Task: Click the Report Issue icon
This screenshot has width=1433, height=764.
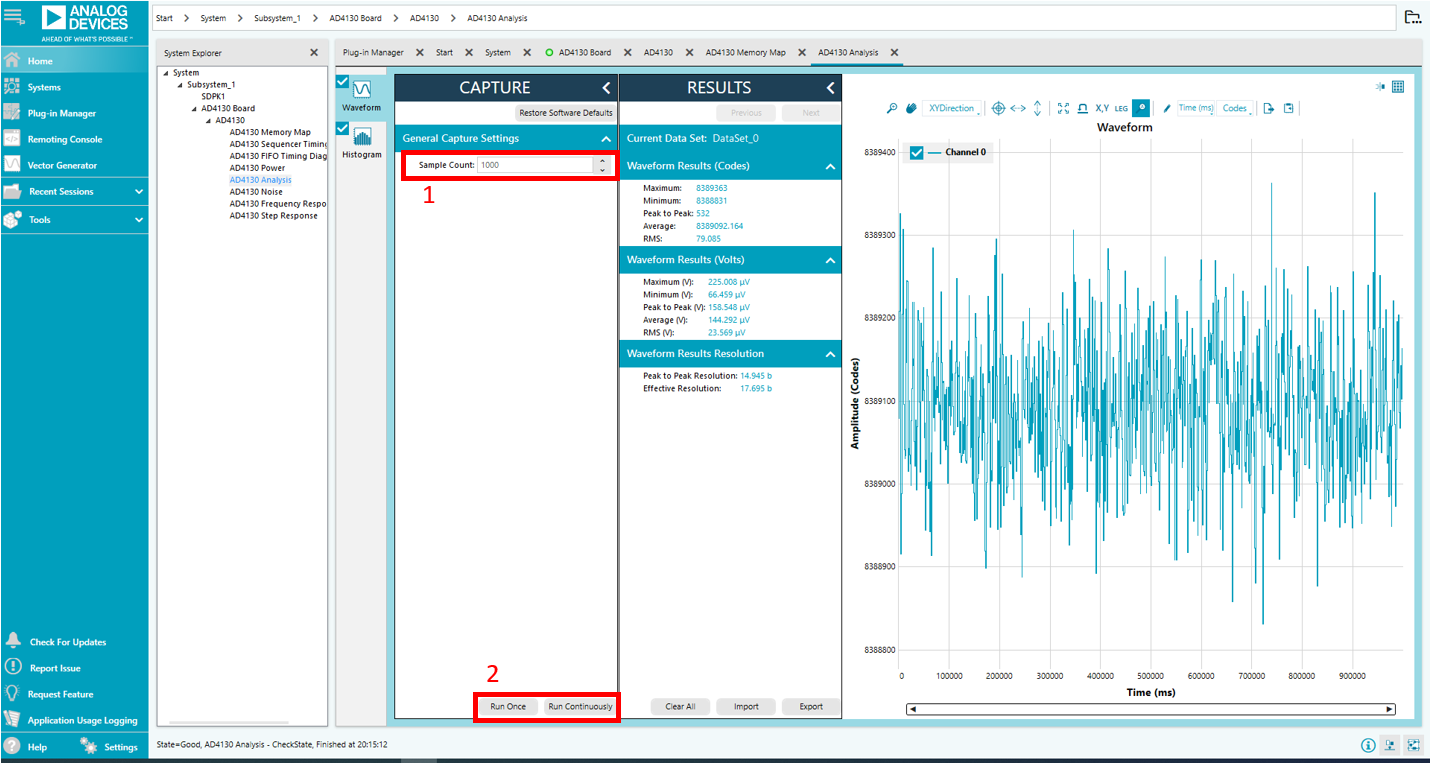Action: [x=13, y=667]
